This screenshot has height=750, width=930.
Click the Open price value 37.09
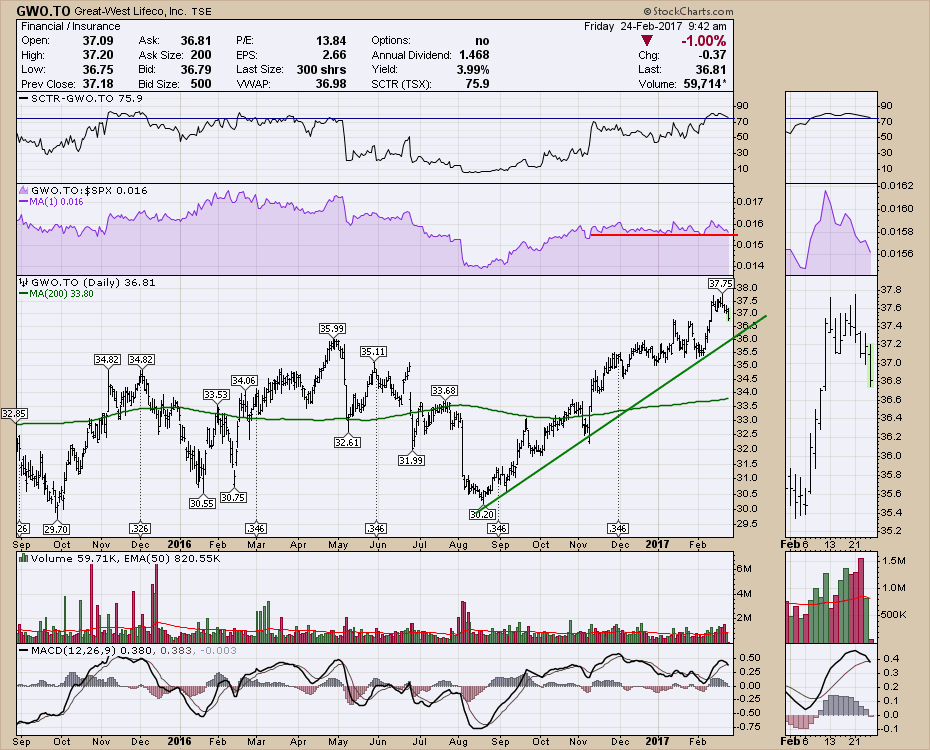point(98,40)
